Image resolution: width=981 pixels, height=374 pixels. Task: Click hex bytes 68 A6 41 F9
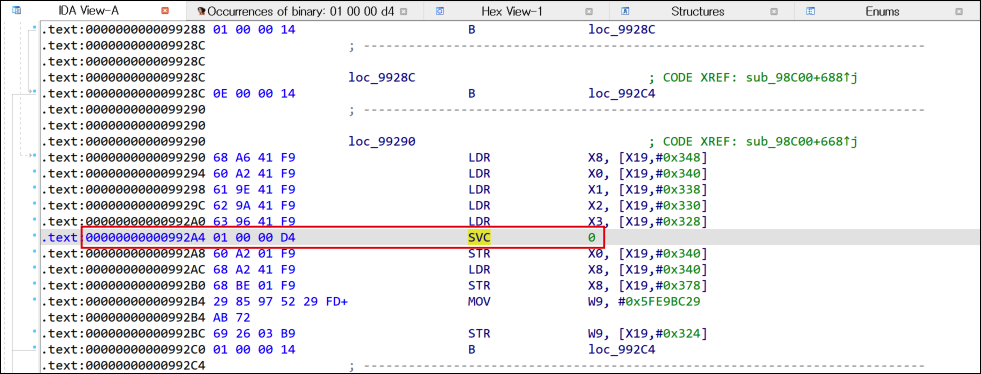pos(254,157)
